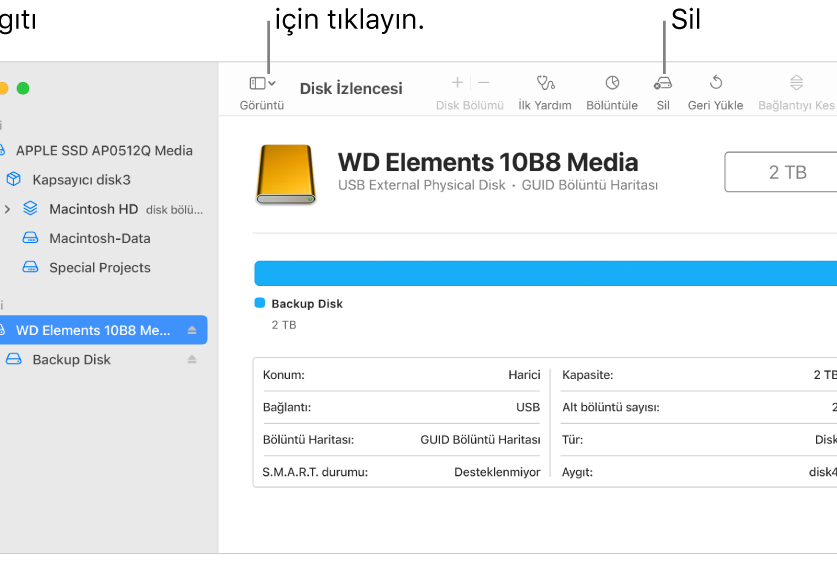Click the Backup Disk drive icon in sidebar
Image resolution: width=837 pixels, height=579 pixels.
[x=13, y=359]
